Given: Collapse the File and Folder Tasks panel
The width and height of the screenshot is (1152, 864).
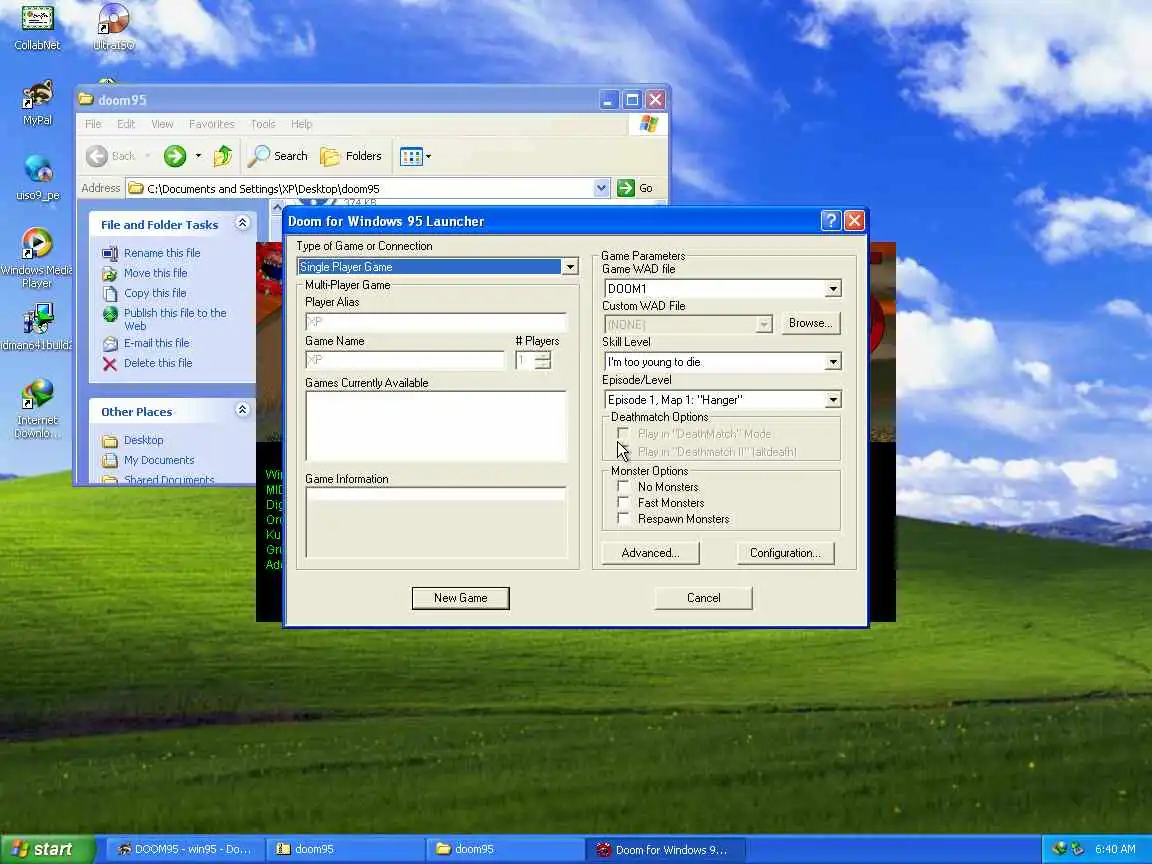Looking at the screenshot, I should (242, 223).
